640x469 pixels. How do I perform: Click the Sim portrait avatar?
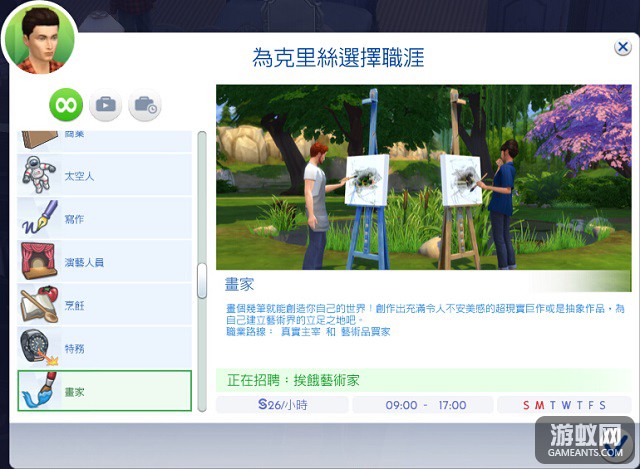[x=40, y=39]
